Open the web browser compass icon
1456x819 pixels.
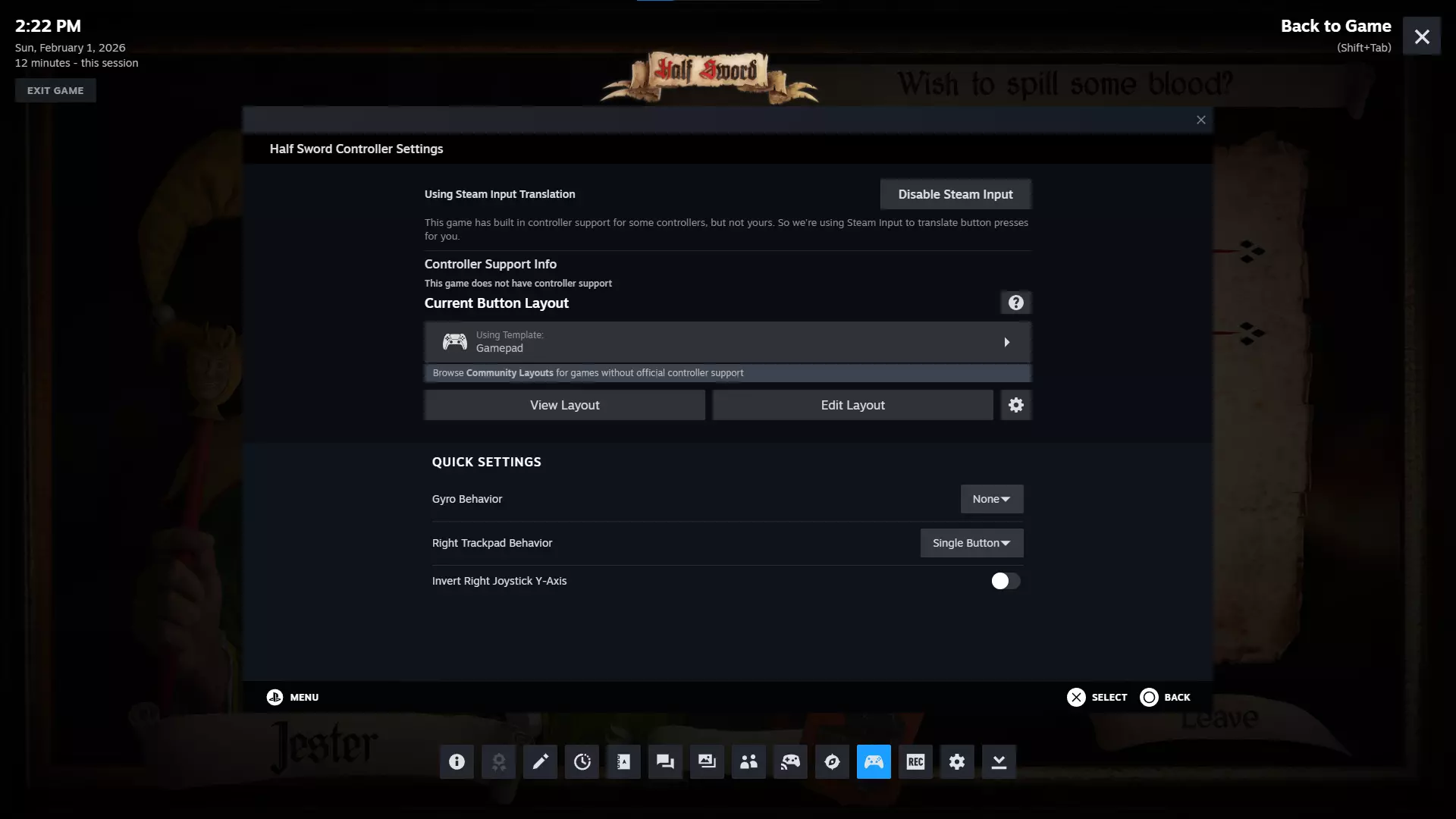pyautogui.click(x=832, y=761)
